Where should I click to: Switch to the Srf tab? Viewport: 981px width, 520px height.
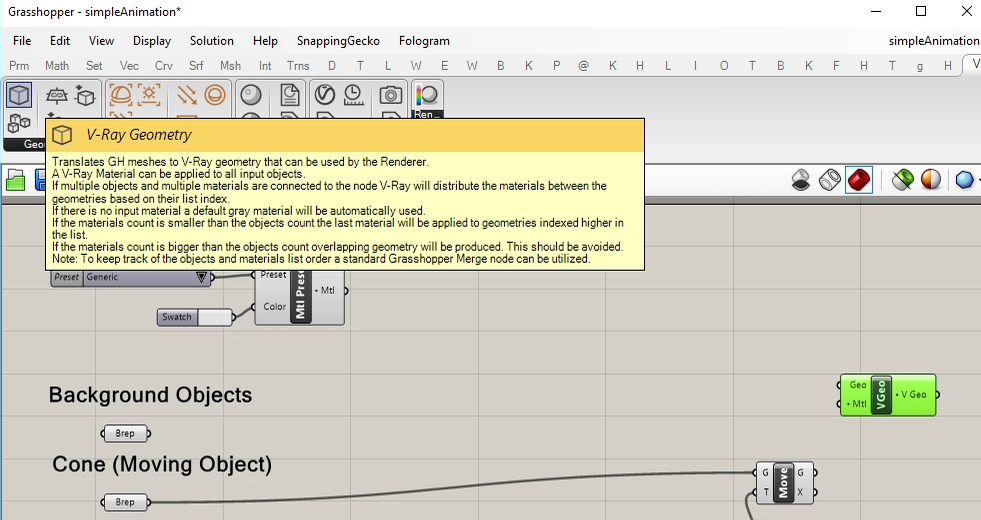(x=196, y=66)
